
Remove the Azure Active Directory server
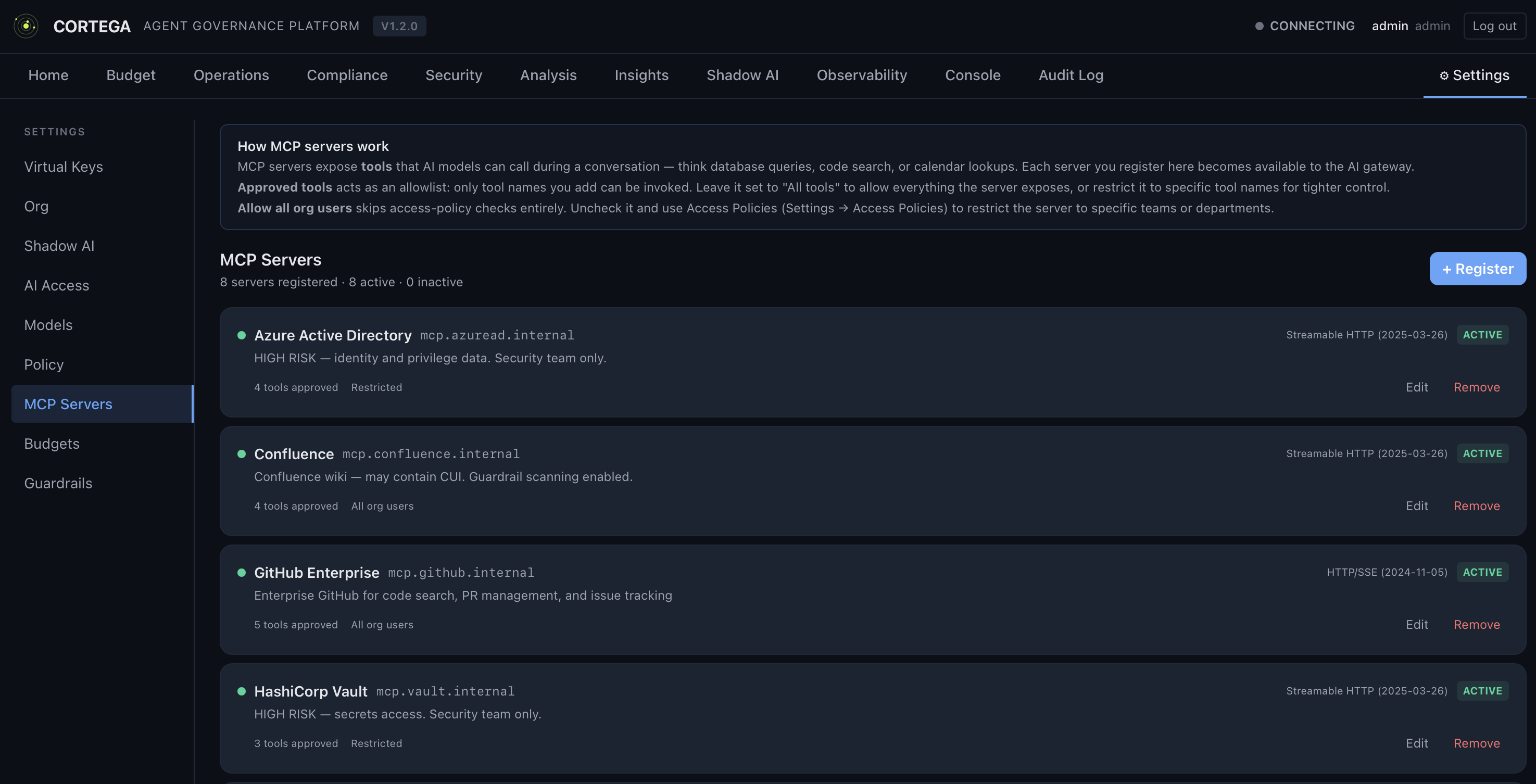coord(1476,387)
